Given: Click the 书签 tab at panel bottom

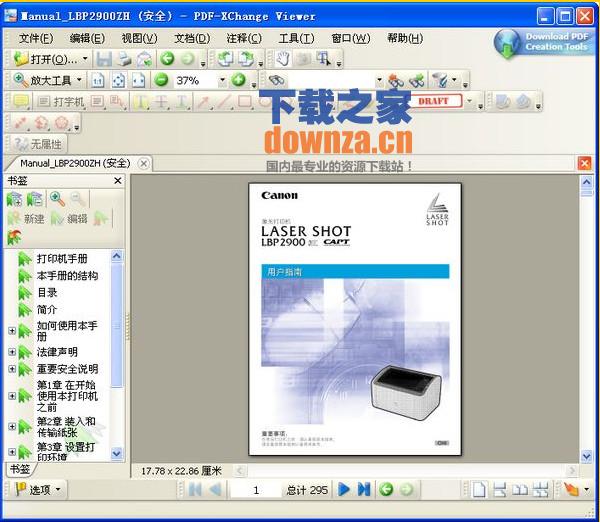Looking at the screenshot, I should [20, 469].
